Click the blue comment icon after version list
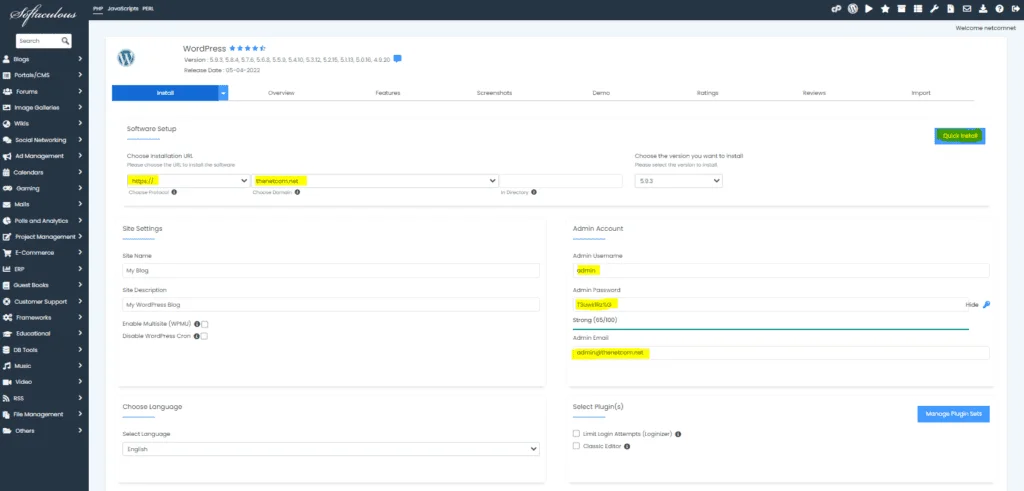Viewport: 1024px width, 491px height. pos(397,59)
